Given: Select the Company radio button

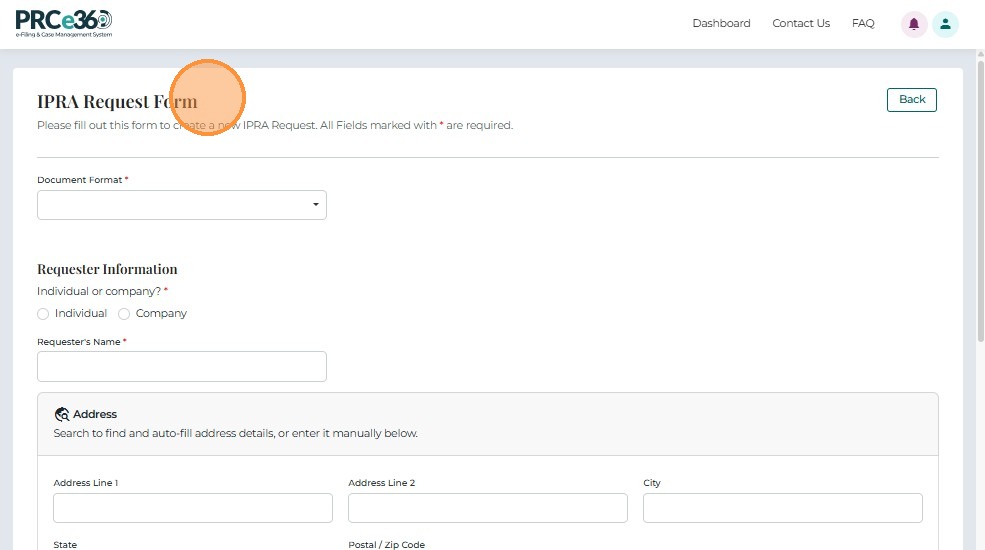Looking at the screenshot, I should tap(124, 314).
